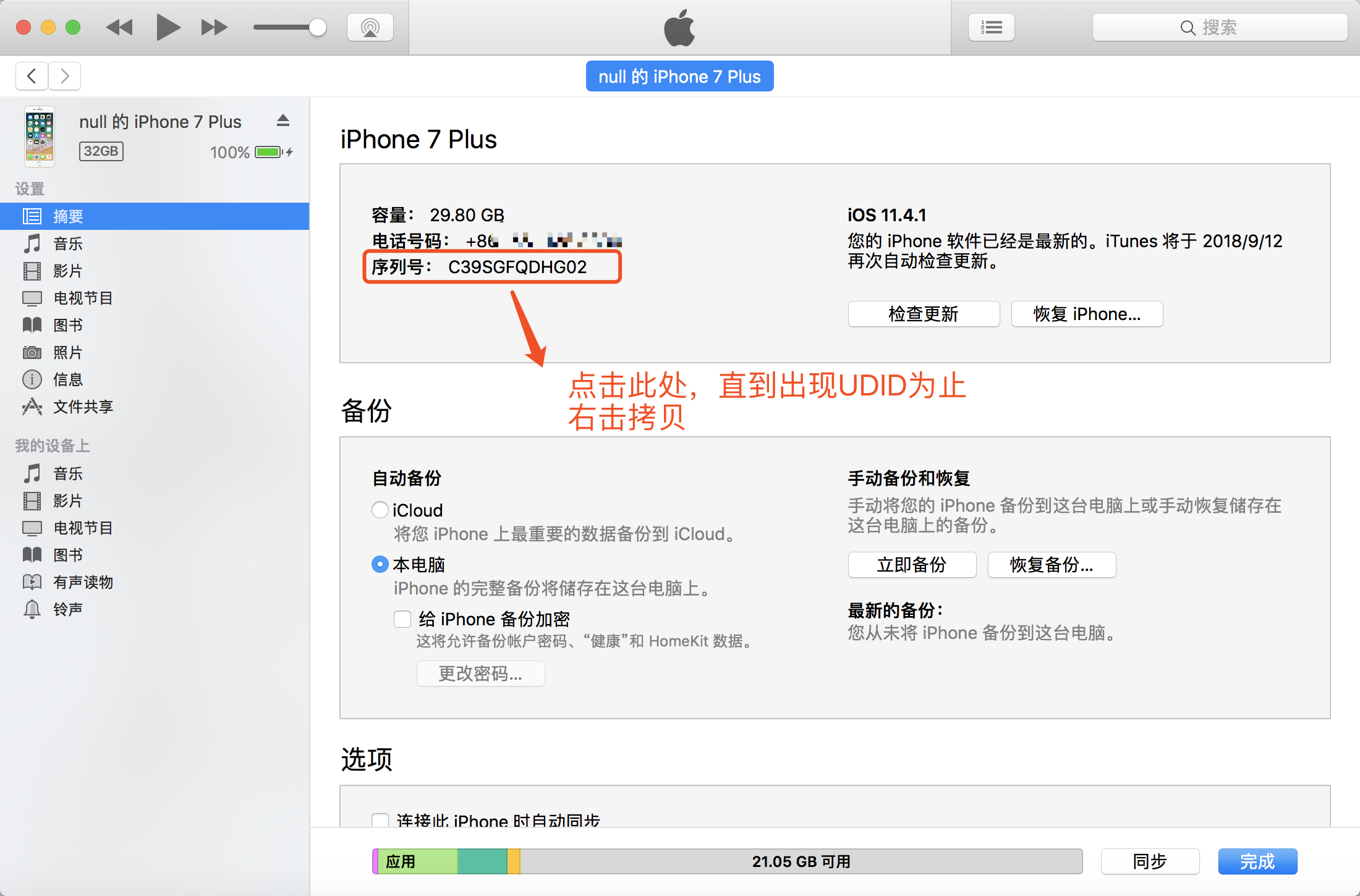Open the list view icon button
Screen dimensions: 1360x896
991,28
